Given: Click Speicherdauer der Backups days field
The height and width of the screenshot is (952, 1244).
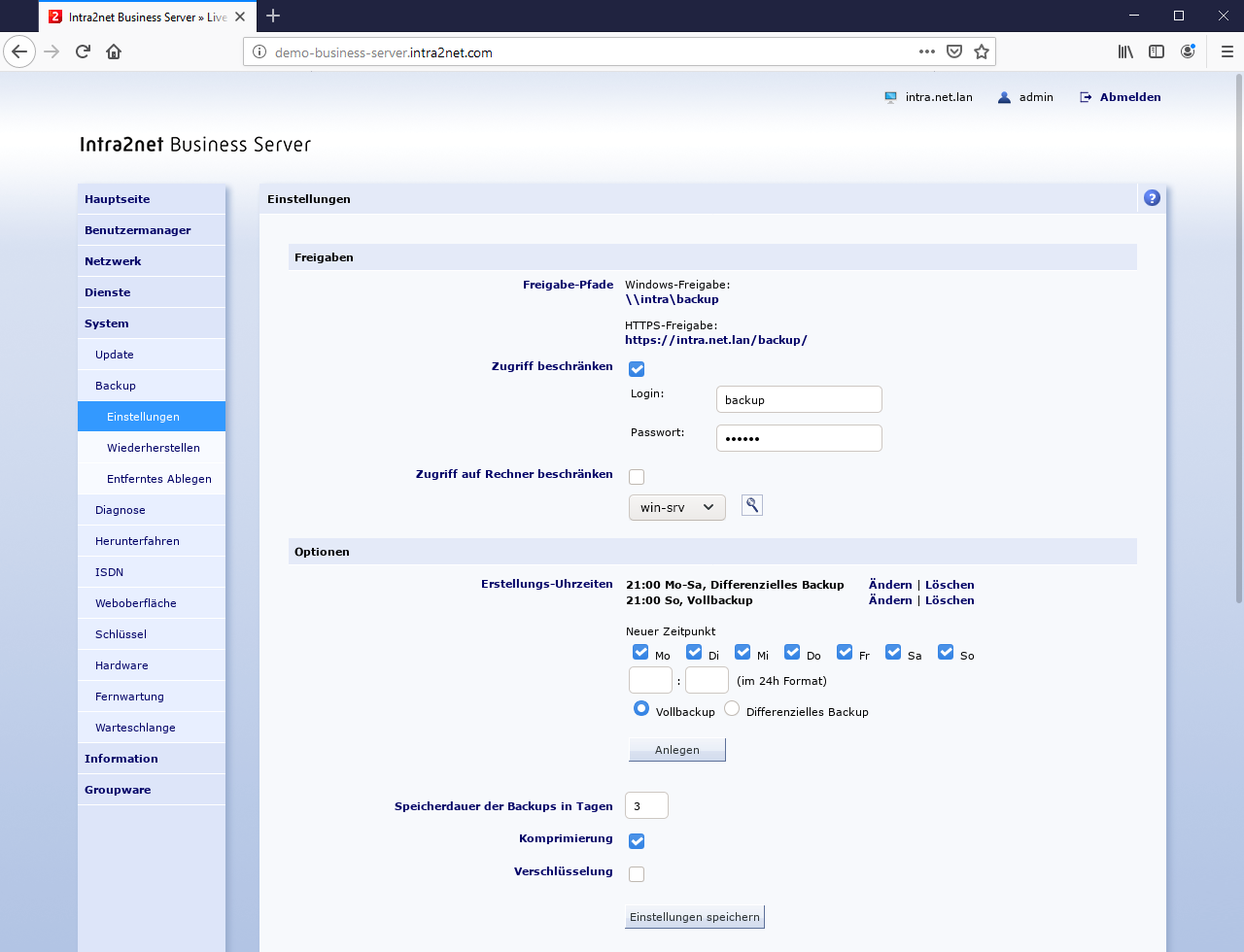Looking at the screenshot, I should (x=646, y=805).
